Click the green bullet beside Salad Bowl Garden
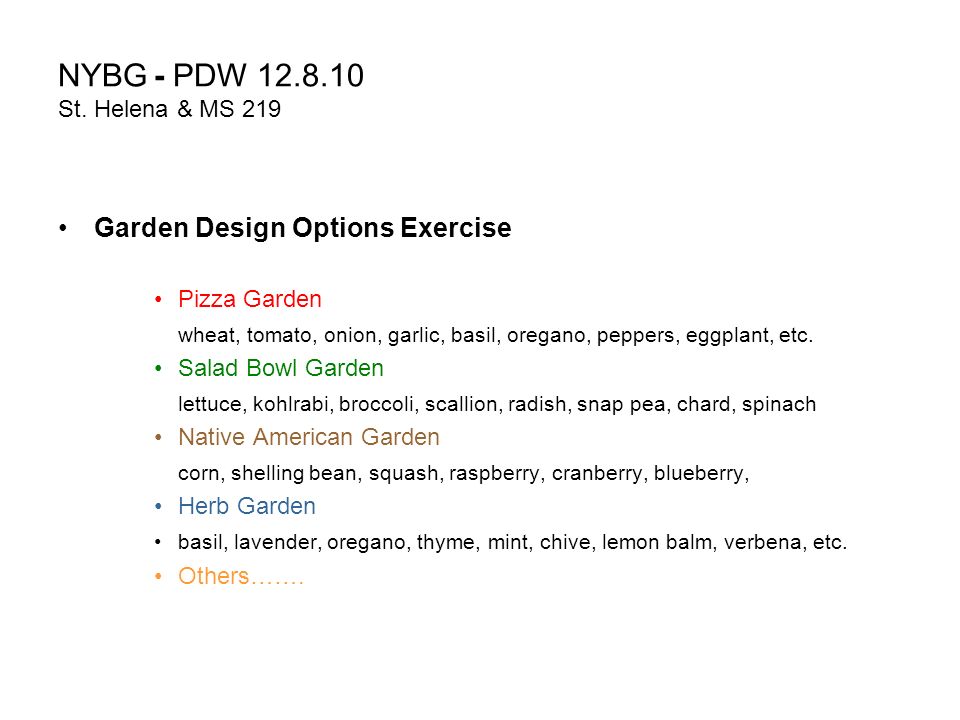This screenshot has height=720, width=960. [x=159, y=369]
